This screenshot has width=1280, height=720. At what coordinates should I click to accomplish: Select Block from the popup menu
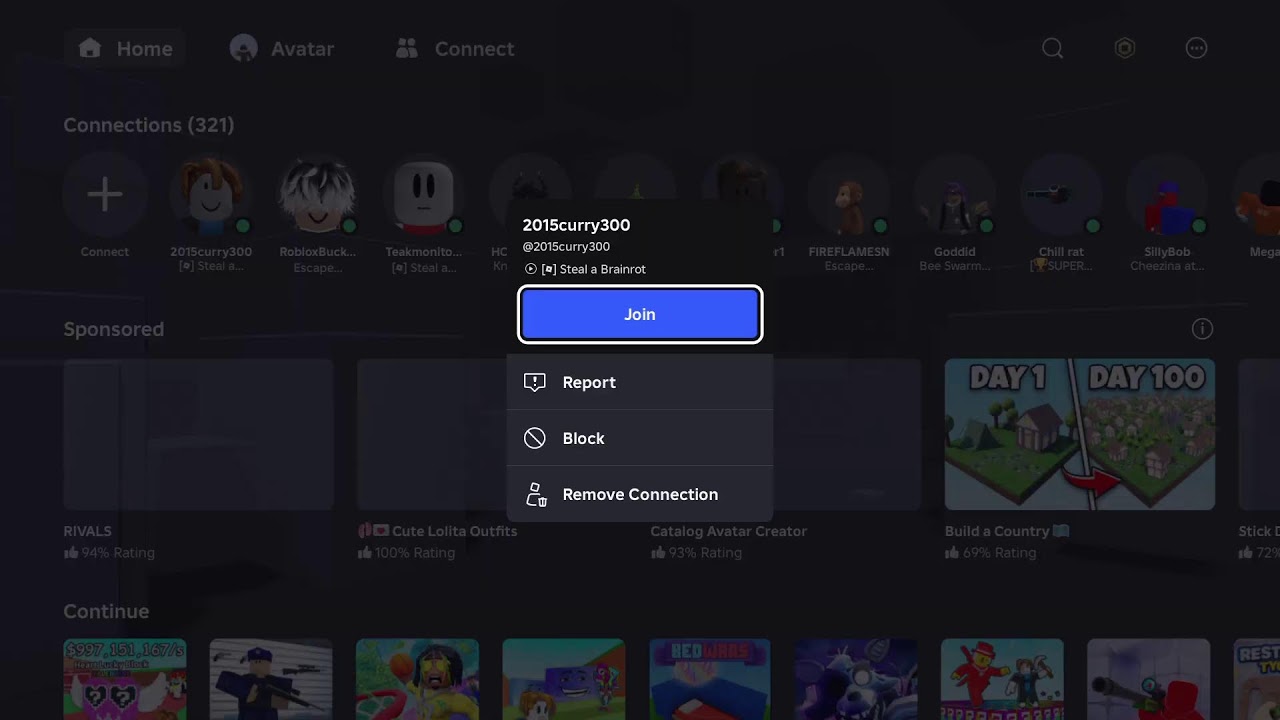(640, 438)
